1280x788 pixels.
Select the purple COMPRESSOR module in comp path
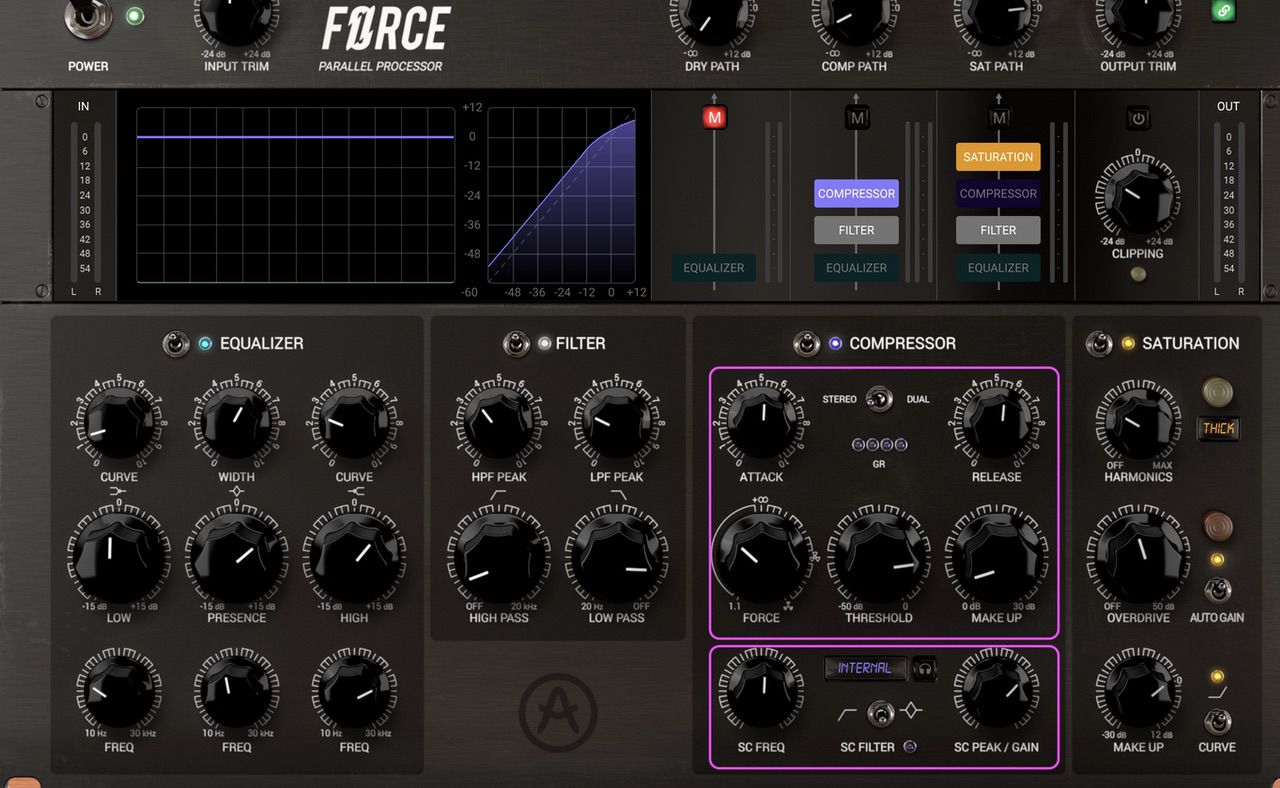click(856, 194)
